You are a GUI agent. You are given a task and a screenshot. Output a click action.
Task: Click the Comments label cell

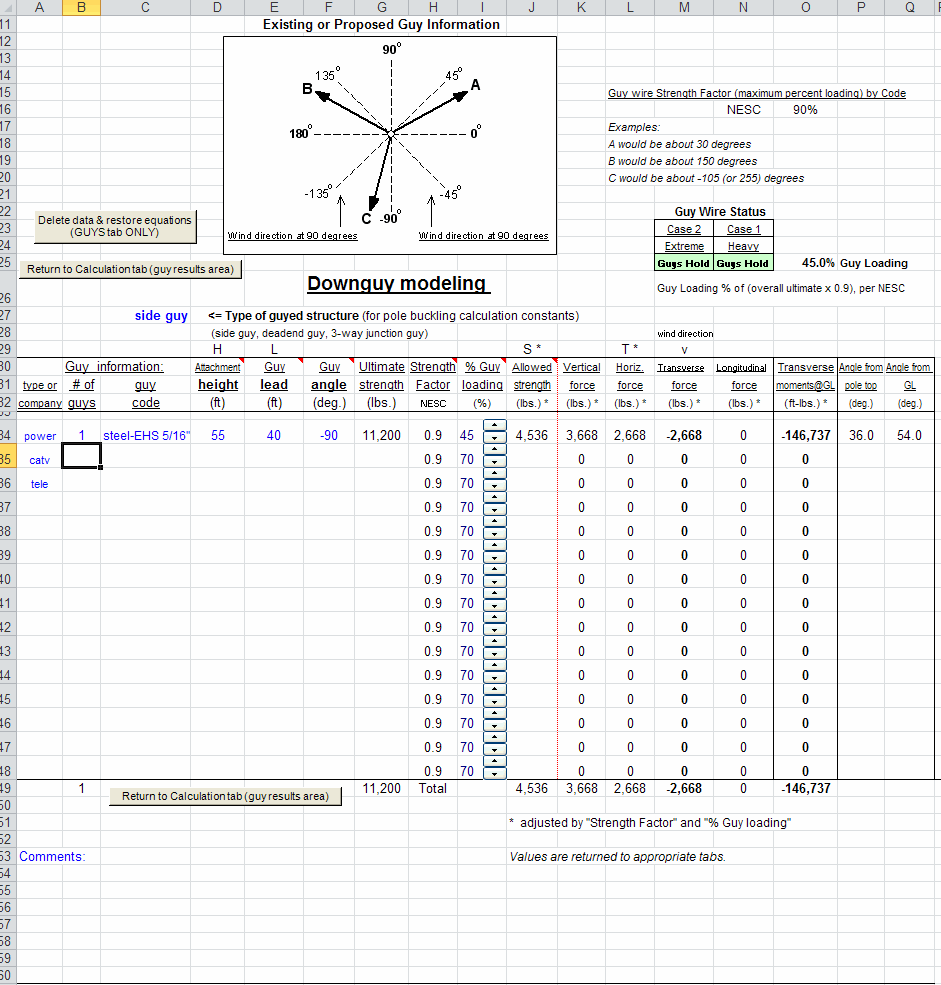pyautogui.click(x=52, y=857)
